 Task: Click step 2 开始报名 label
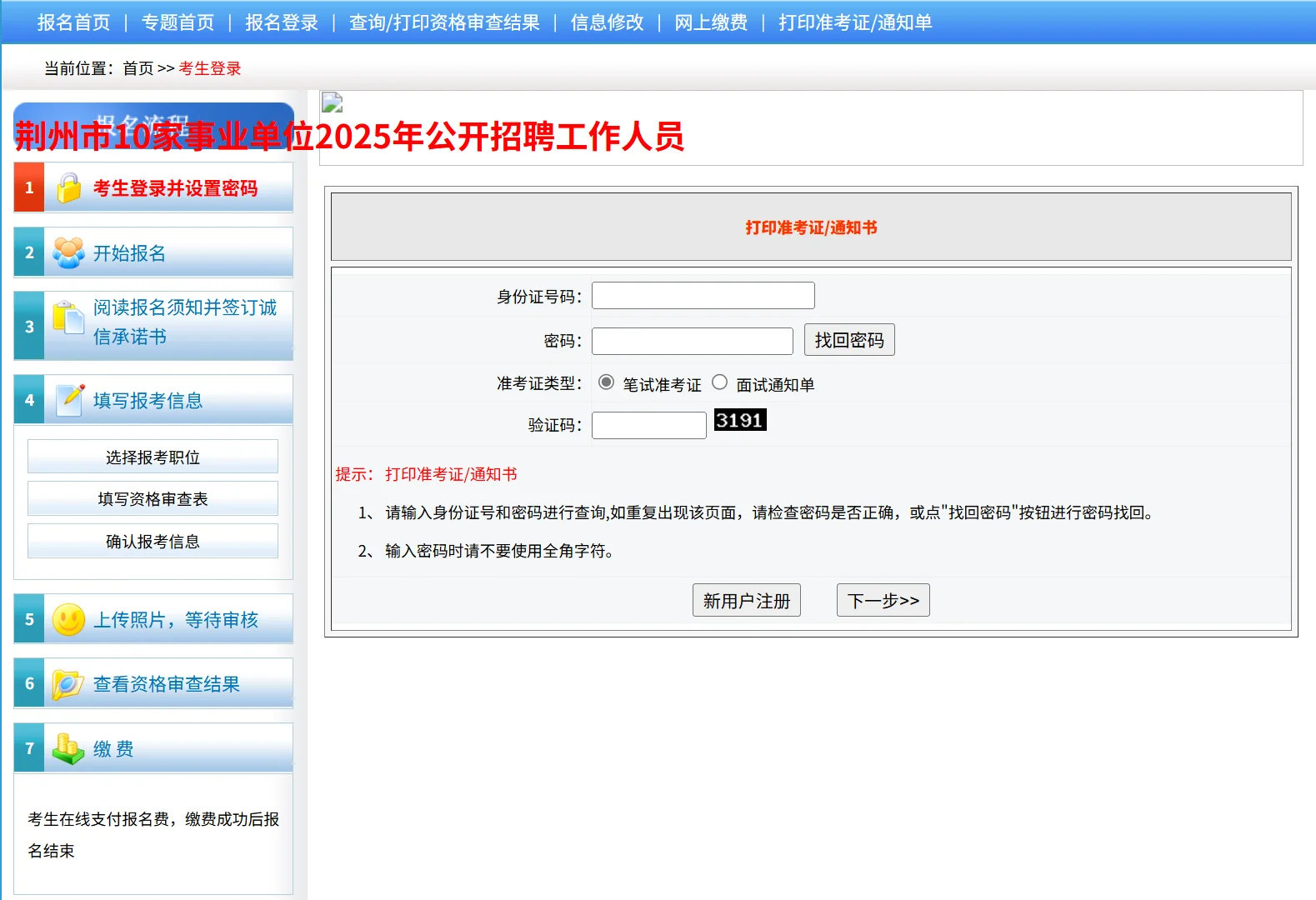[129, 253]
